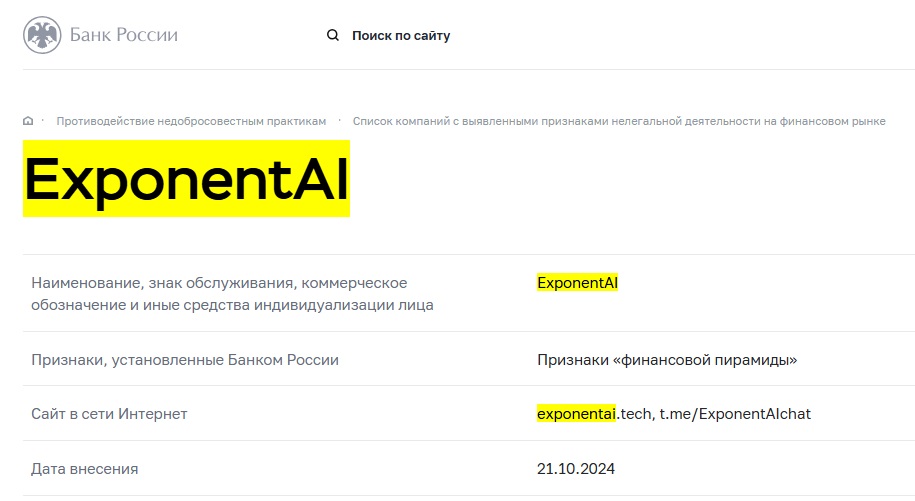Click the large highlighted ExponentAI page heading
This screenshot has width=915, height=501.
tap(186, 180)
